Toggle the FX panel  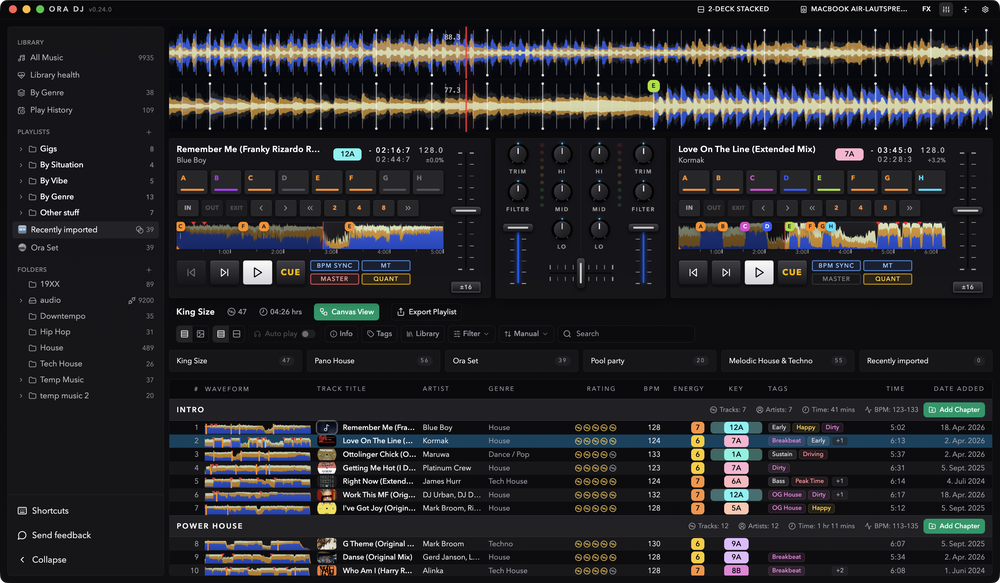click(926, 9)
